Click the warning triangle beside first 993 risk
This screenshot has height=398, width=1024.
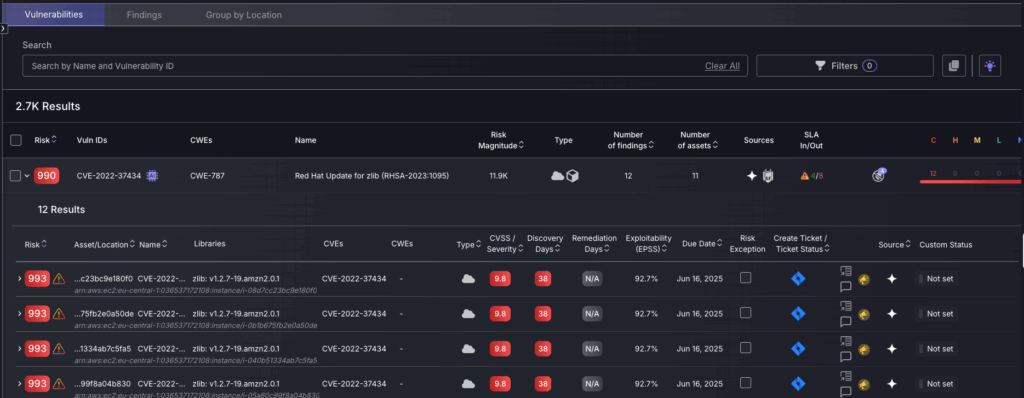pos(59,279)
